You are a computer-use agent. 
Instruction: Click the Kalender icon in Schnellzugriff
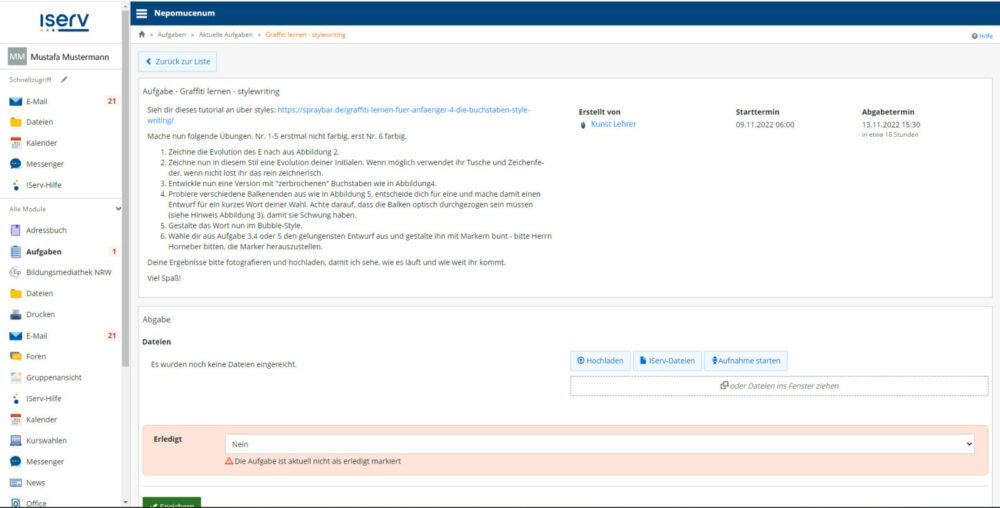[15, 143]
